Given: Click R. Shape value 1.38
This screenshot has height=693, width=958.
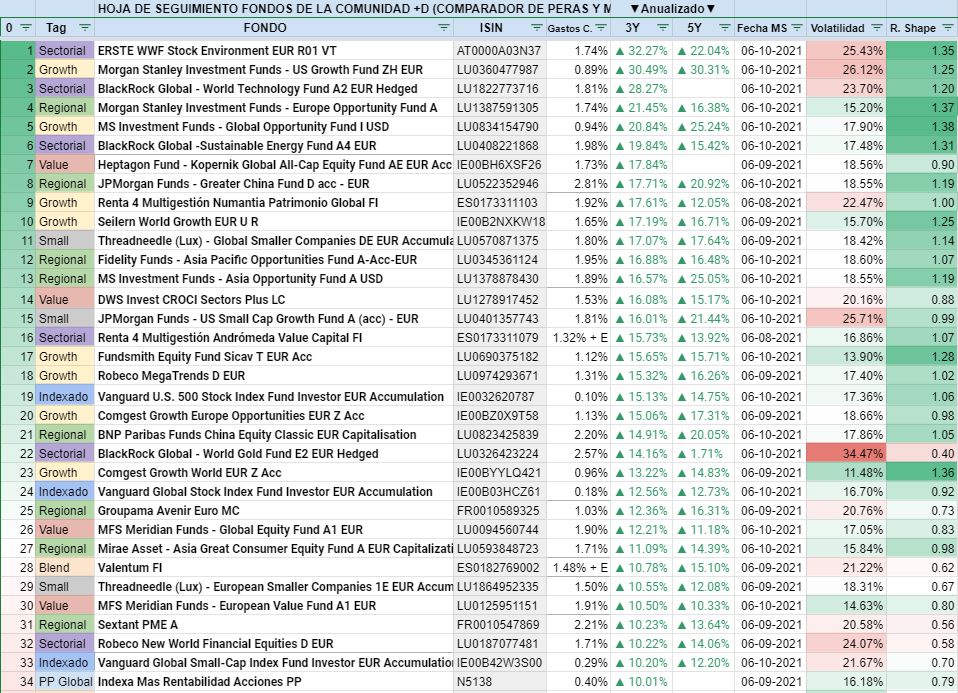Looking at the screenshot, I should 922,126.
